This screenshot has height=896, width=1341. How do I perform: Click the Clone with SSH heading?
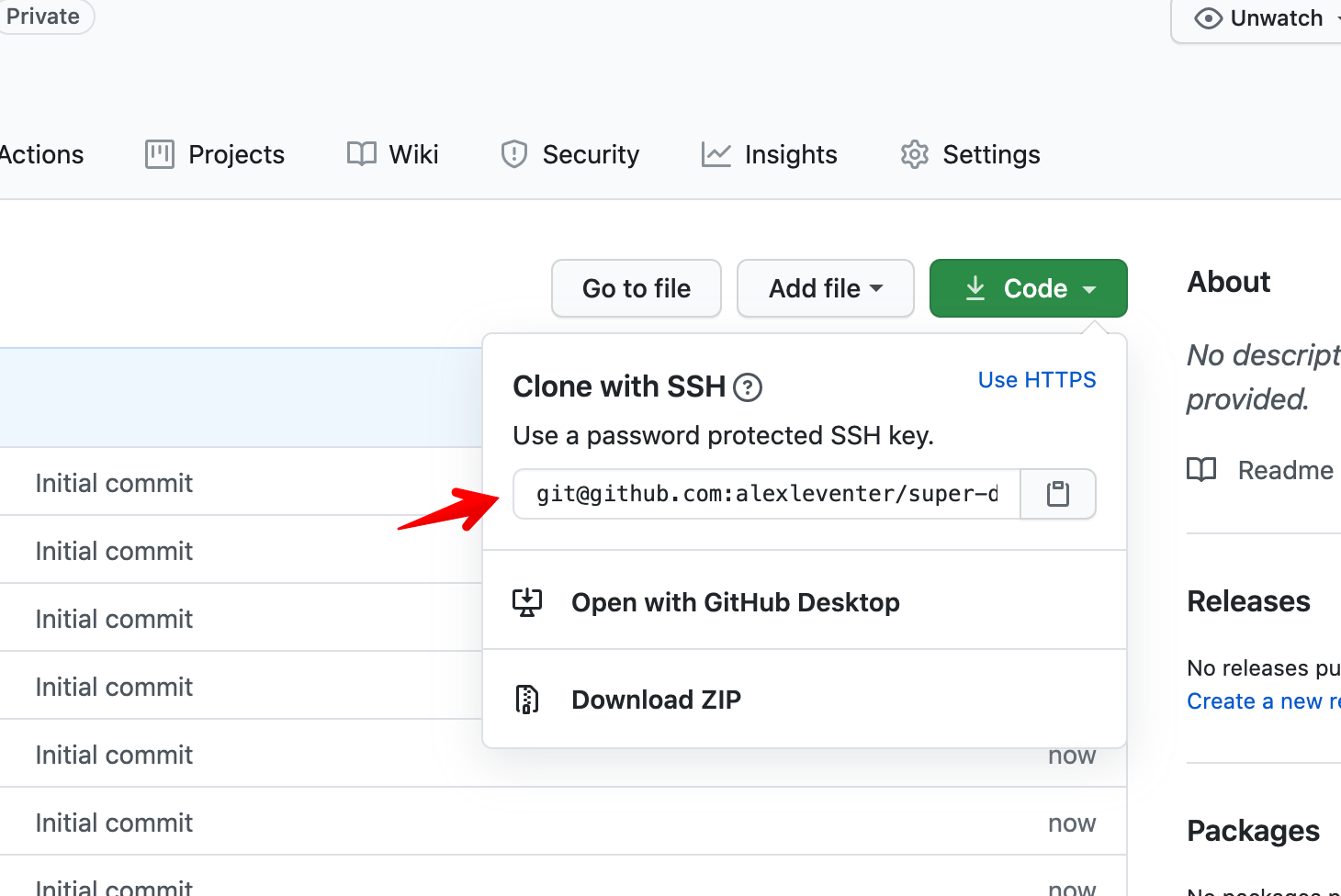point(619,386)
